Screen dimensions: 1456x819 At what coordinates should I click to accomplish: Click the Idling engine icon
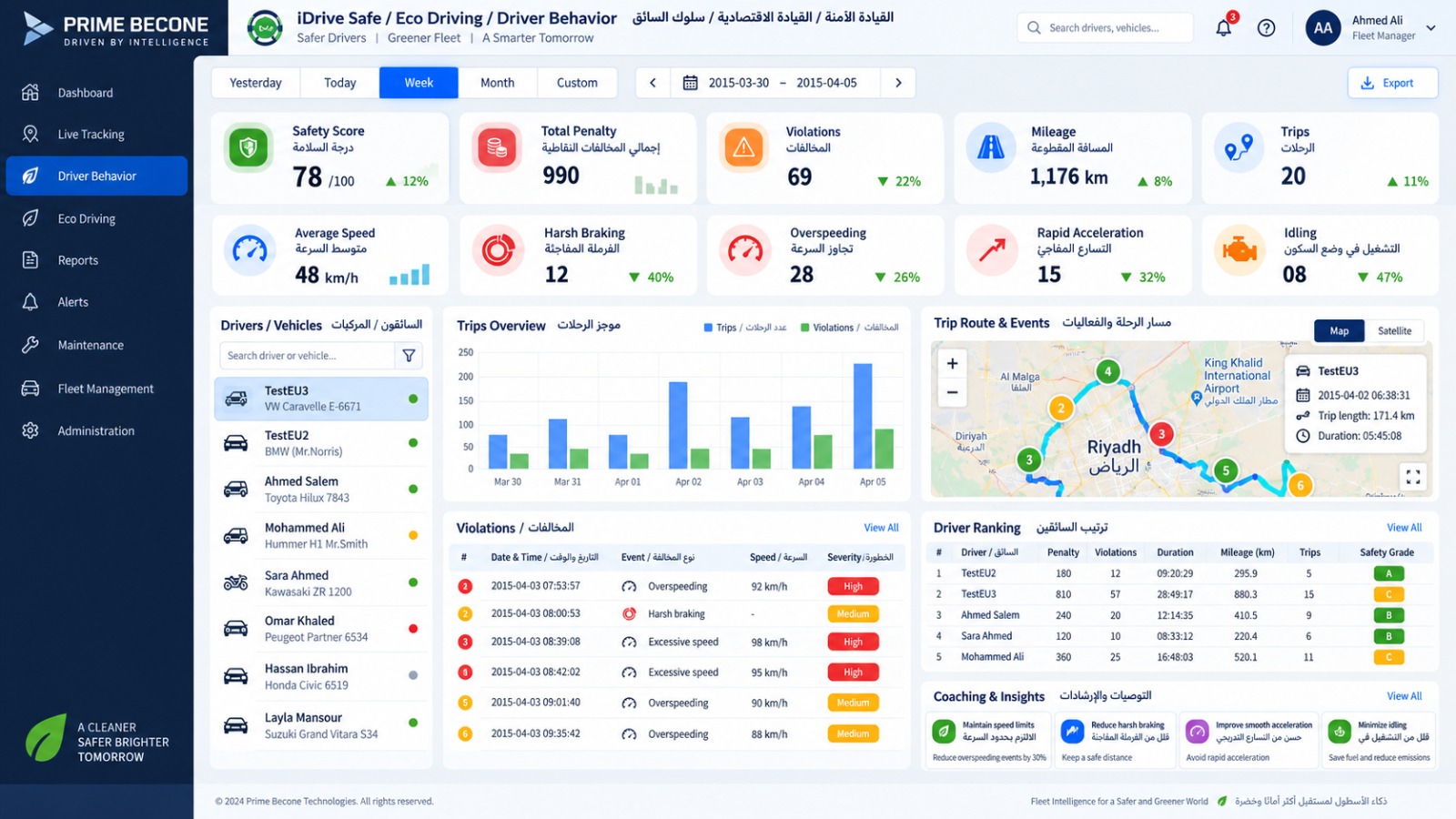1239,249
